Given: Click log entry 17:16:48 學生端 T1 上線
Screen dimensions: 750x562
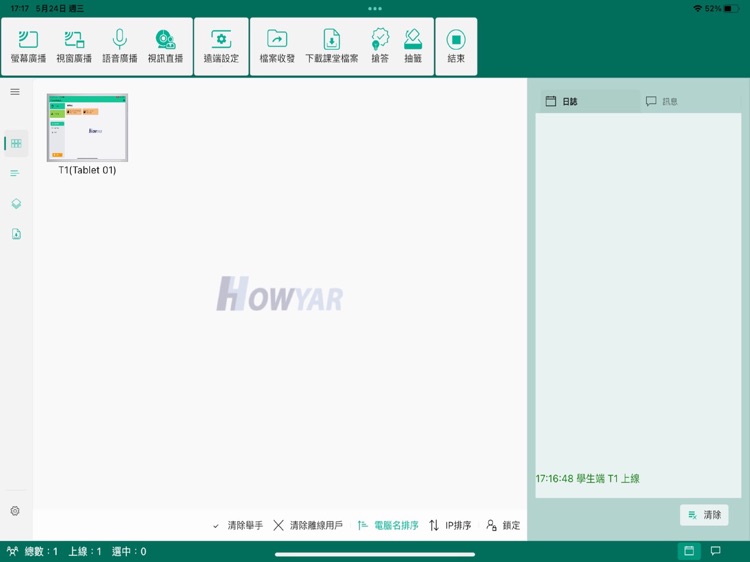Looking at the screenshot, I should pos(587,478).
